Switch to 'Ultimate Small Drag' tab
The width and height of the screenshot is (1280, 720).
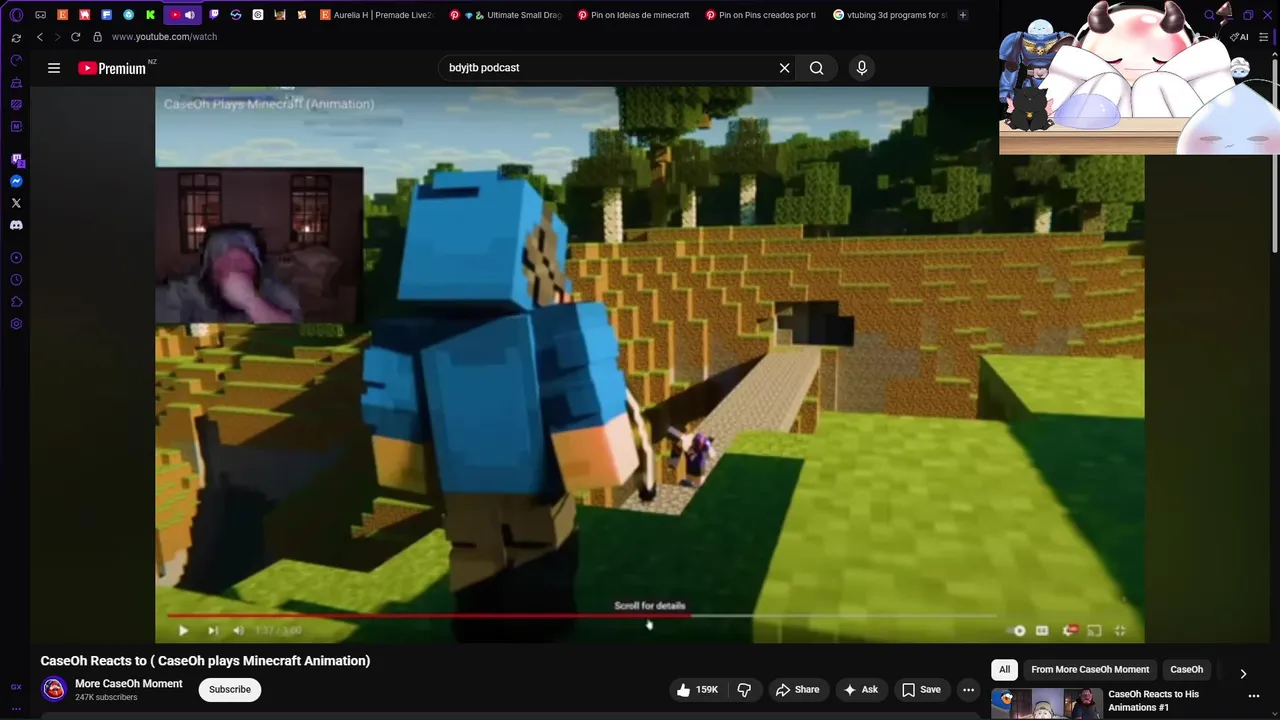[x=506, y=15]
